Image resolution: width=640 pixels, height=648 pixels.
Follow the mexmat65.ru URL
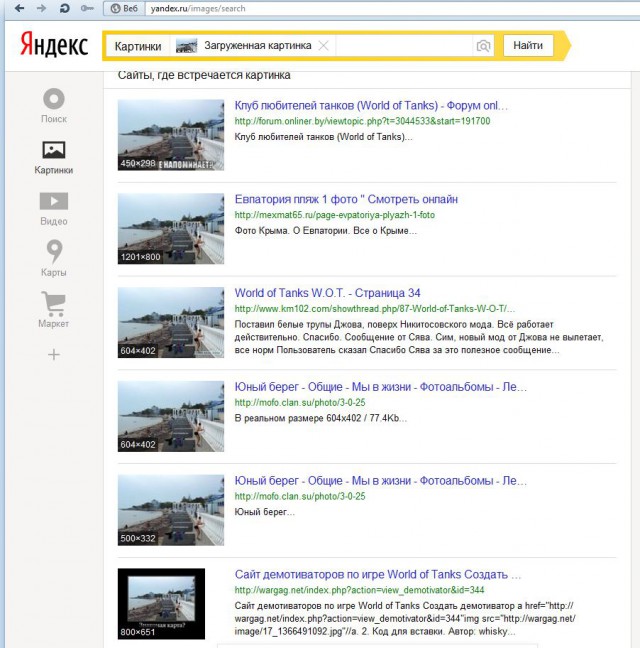click(x=335, y=215)
